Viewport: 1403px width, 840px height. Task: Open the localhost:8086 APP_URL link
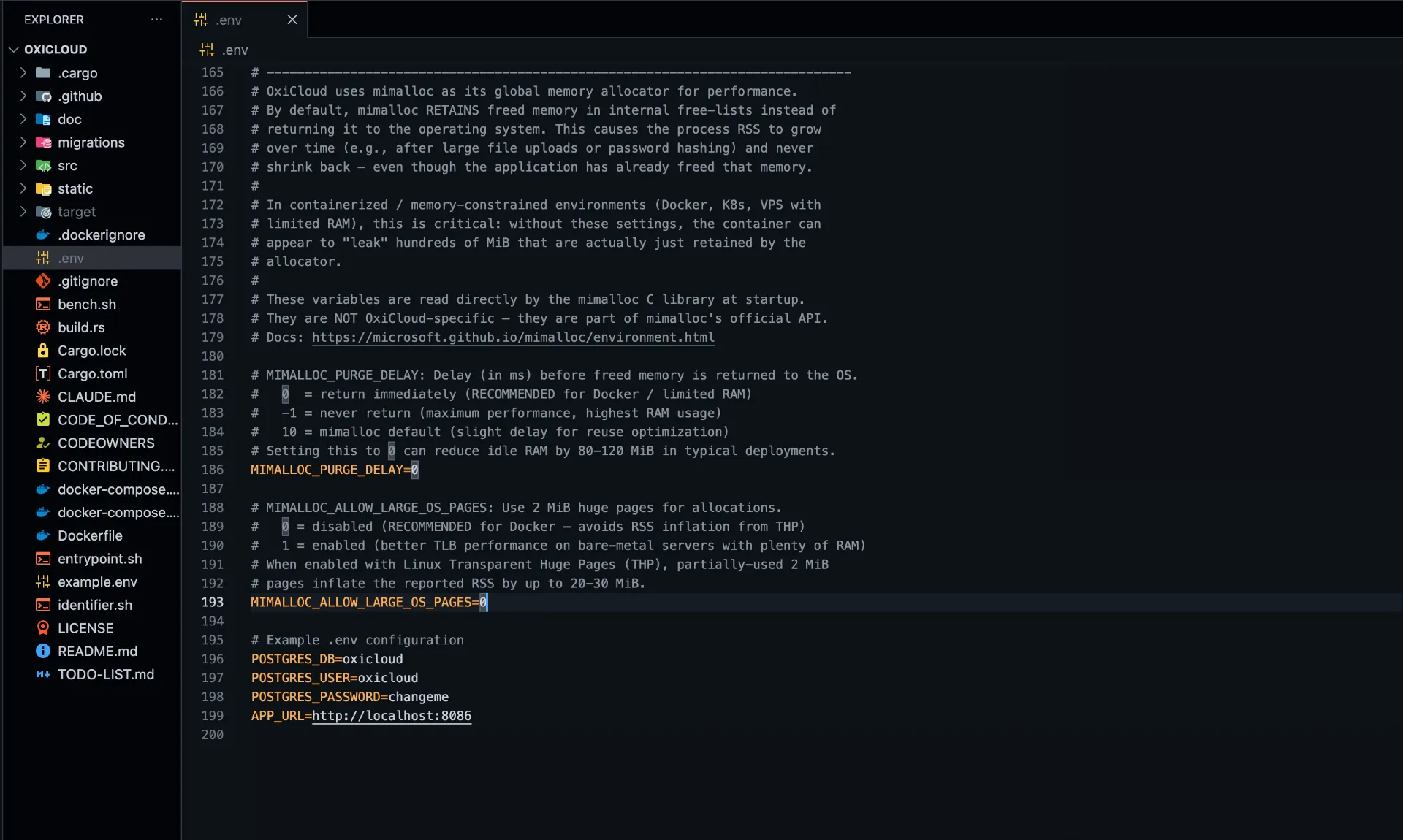pyautogui.click(x=392, y=717)
